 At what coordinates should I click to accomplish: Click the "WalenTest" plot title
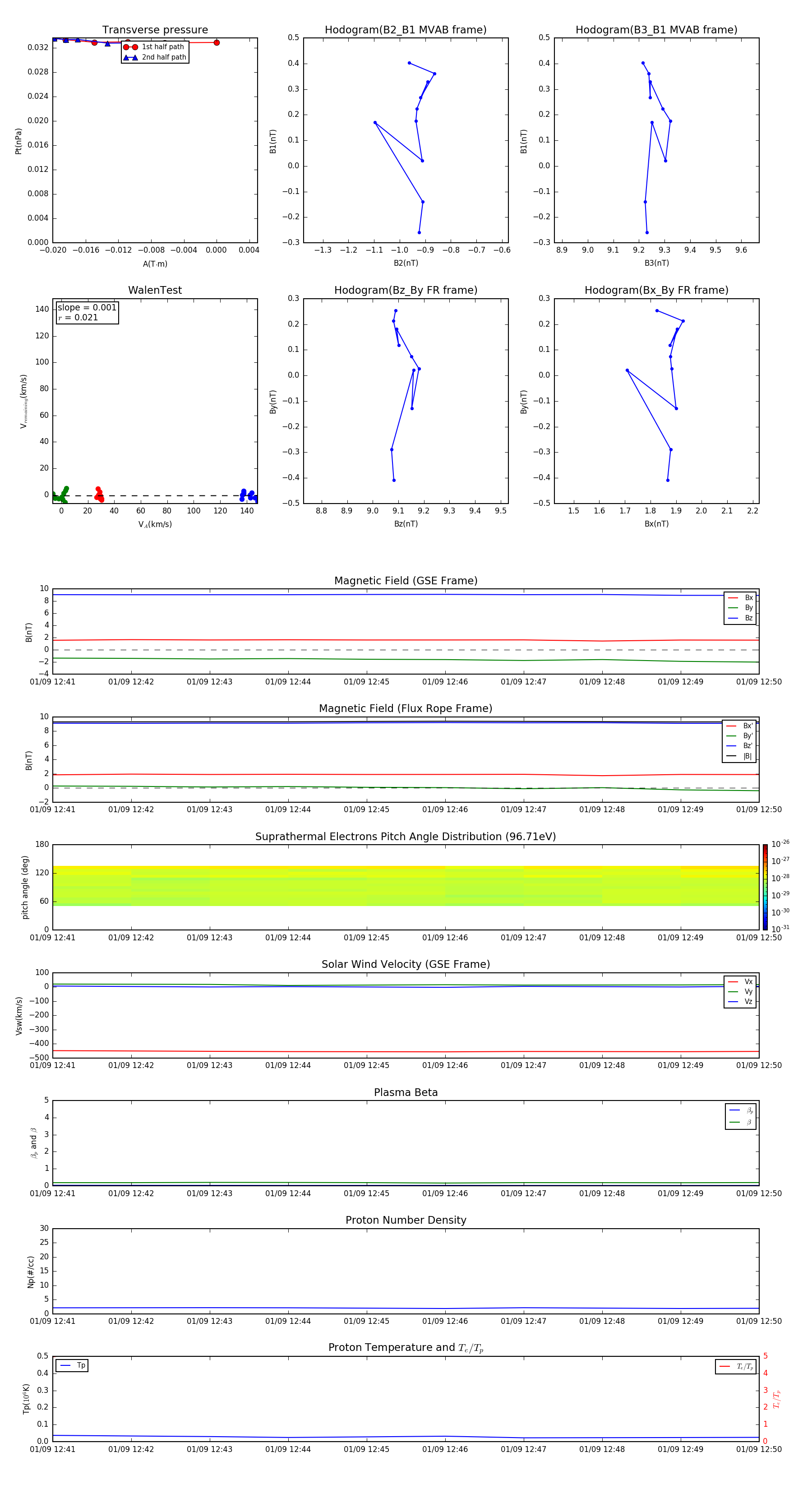(x=155, y=290)
